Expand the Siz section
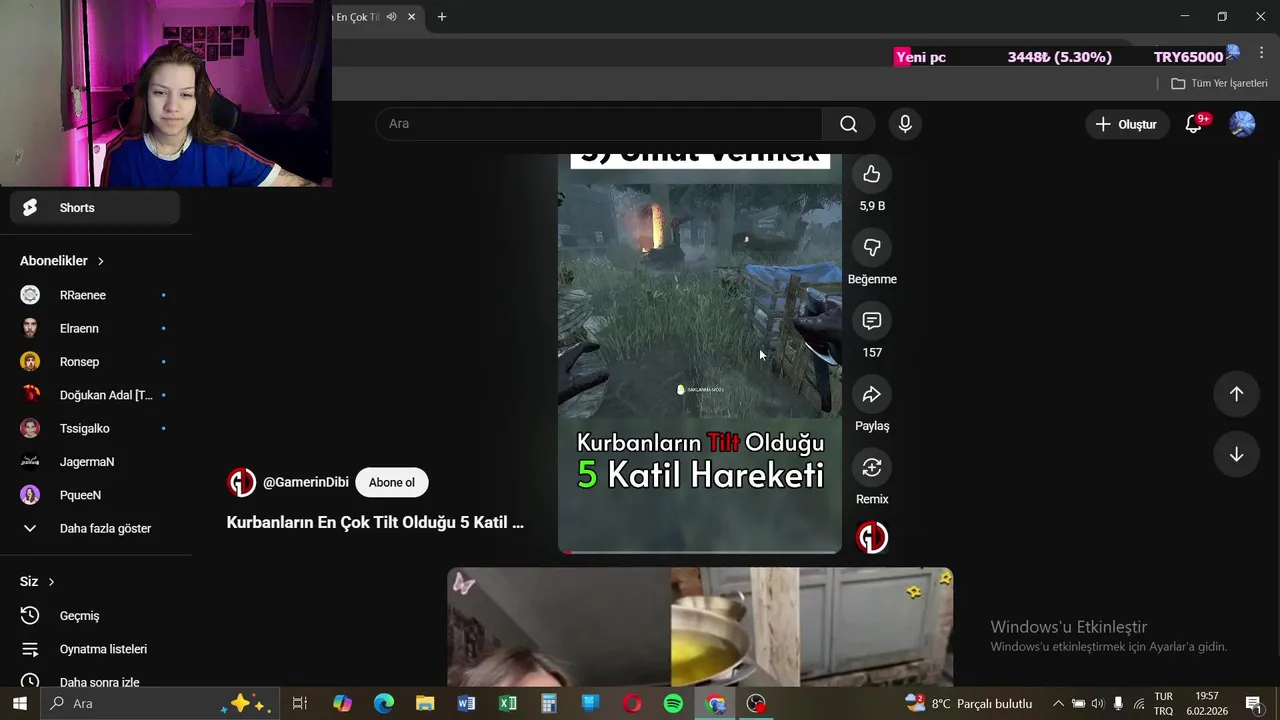The height and width of the screenshot is (720, 1280). [37, 581]
